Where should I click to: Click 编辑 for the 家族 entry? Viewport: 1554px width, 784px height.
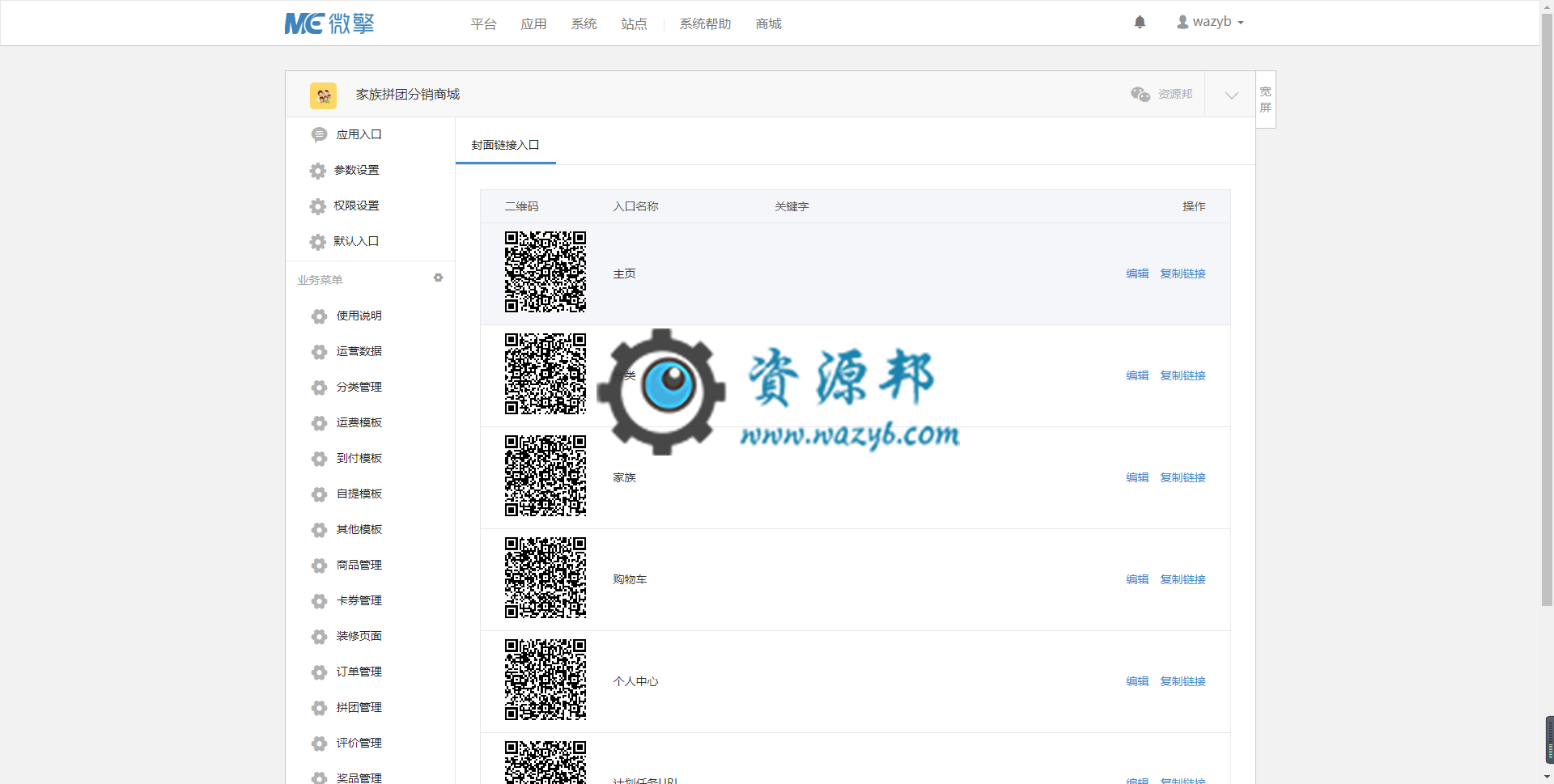pos(1137,477)
